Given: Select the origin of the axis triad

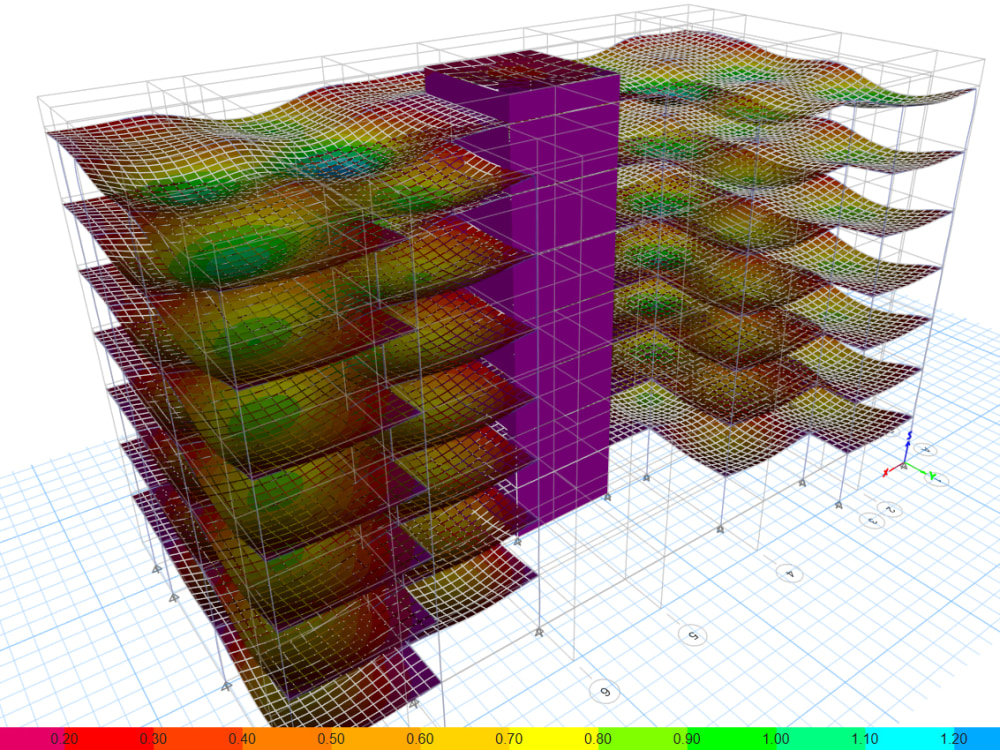Looking at the screenshot, I should click(x=905, y=461).
